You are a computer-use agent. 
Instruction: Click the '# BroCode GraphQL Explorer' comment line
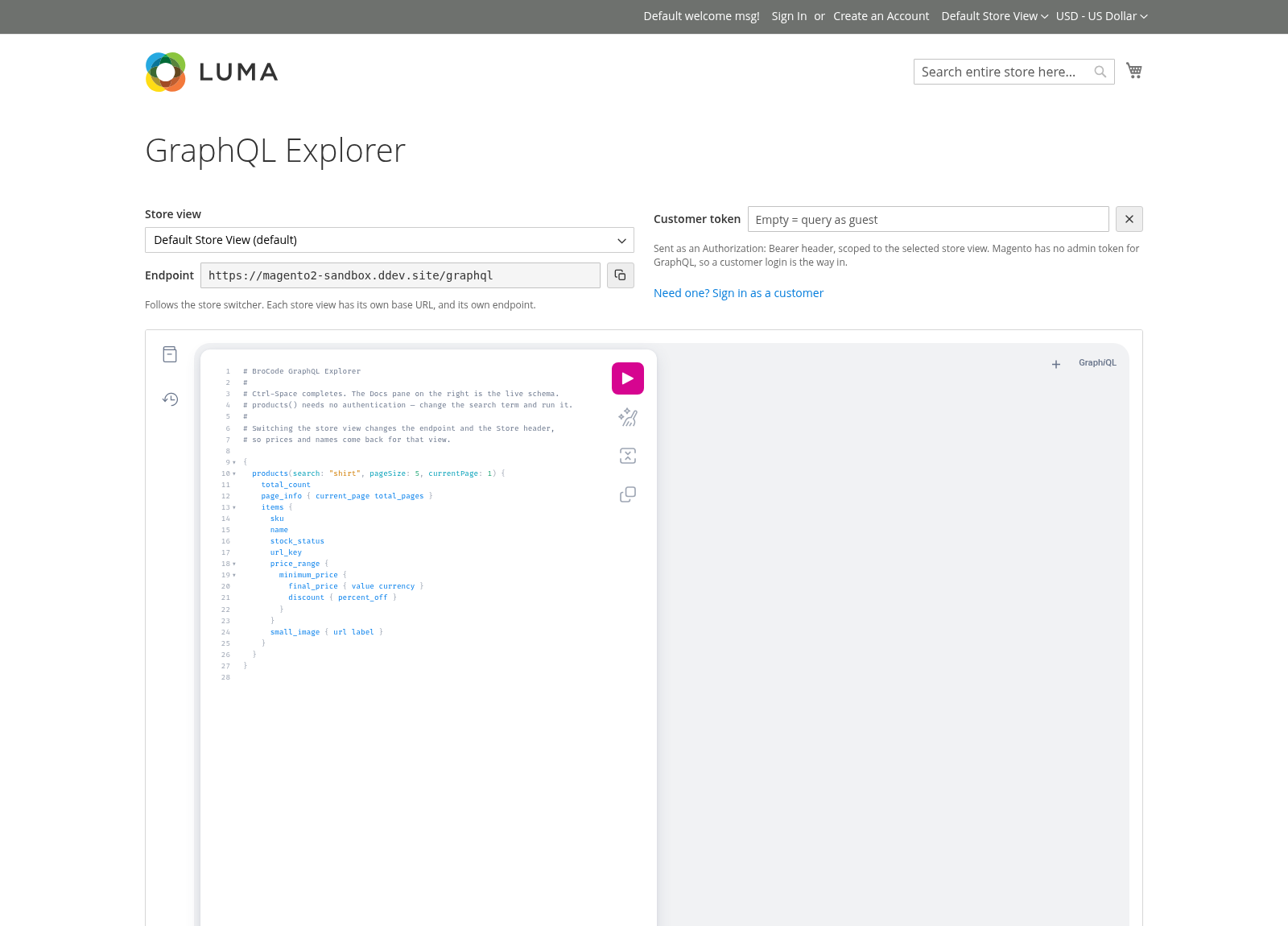coord(302,371)
